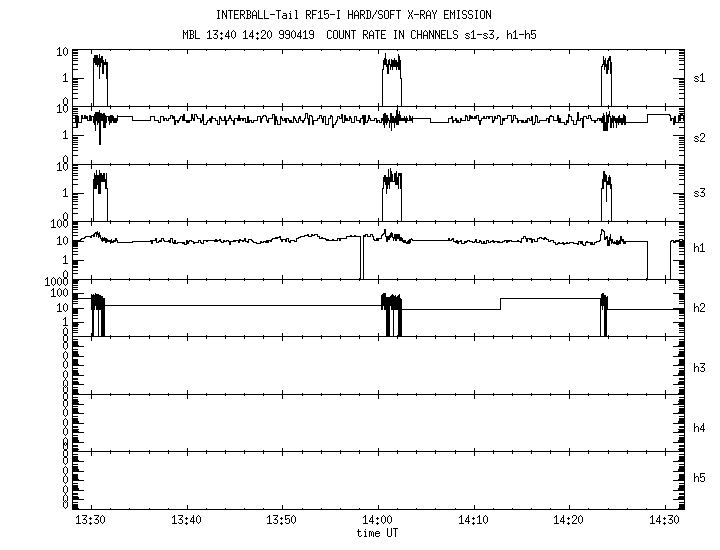Click the h3 channel label
The width and height of the screenshot is (720, 550).
tap(700, 369)
